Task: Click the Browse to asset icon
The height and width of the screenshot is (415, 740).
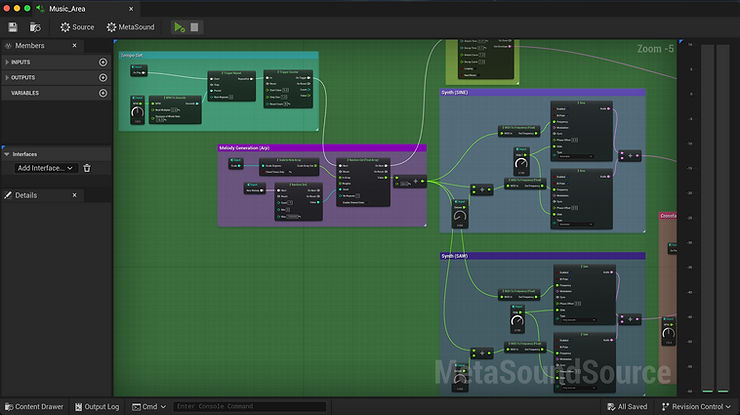Action: click(35, 27)
